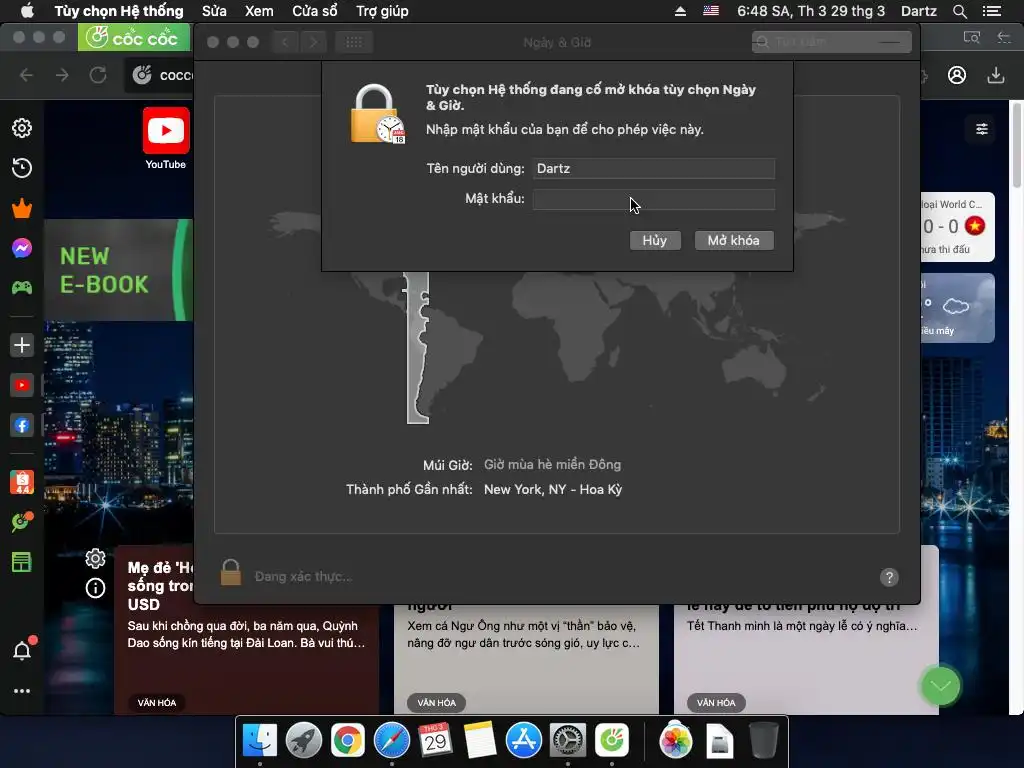The width and height of the screenshot is (1024, 768).
Task: Open games controller icon in sidebar
Action: pos(22,288)
